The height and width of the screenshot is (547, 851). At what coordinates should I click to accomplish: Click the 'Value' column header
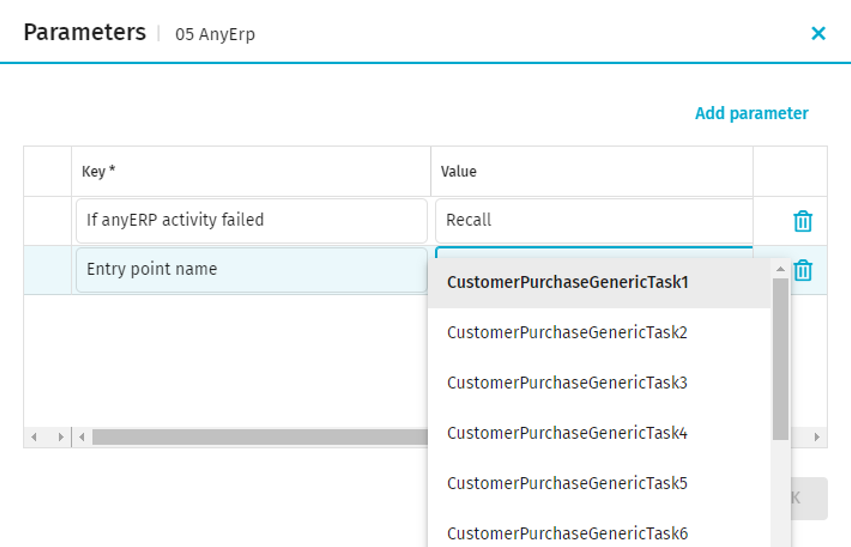coord(593,171)
